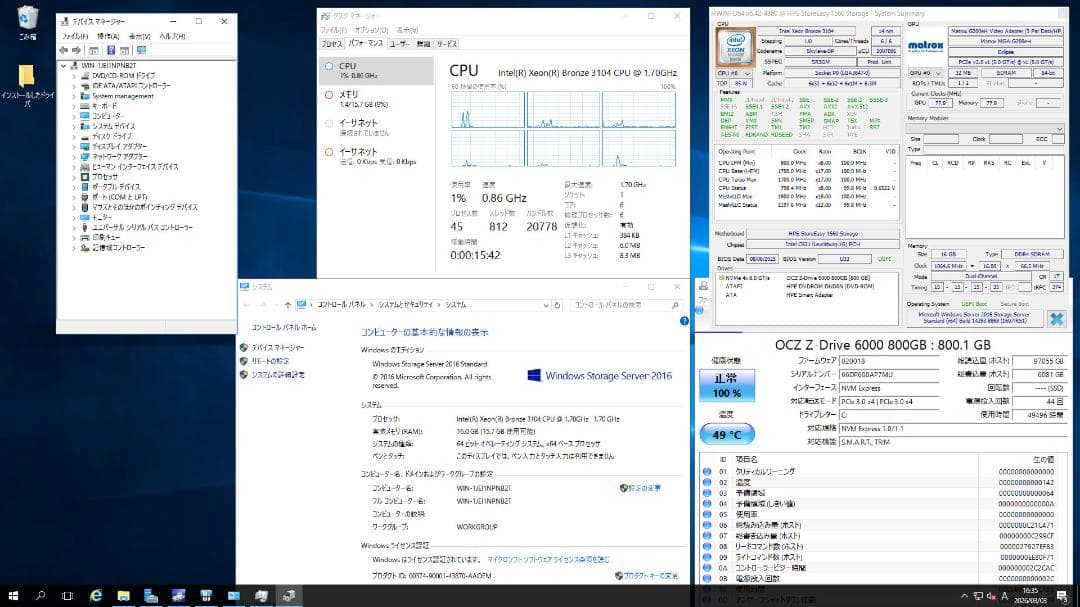This screenshot has height=607, width=1080.
Task: Switch to the Services tab in Task Manager
Action: point(447,43)
